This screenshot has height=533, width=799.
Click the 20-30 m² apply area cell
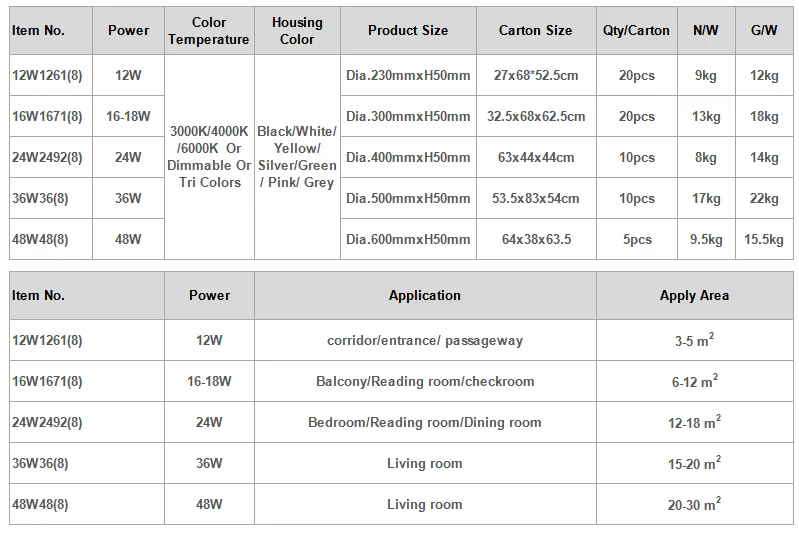point(694,505)
